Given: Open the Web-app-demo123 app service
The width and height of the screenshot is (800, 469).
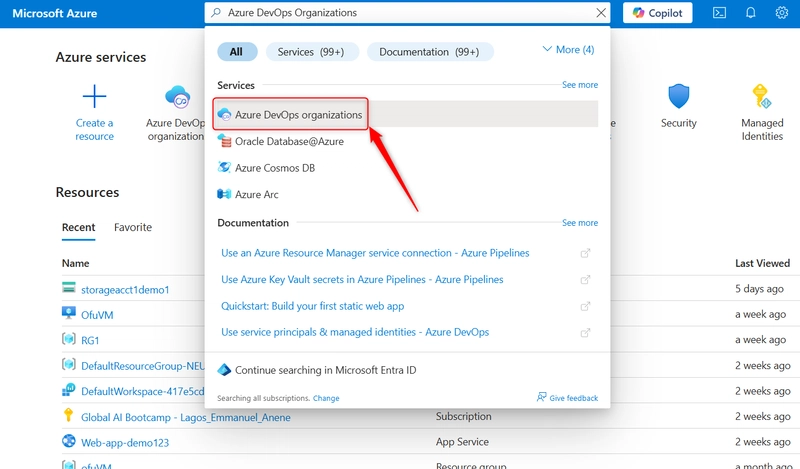Looking at the screenshot, I should click(x=125, y=443).
